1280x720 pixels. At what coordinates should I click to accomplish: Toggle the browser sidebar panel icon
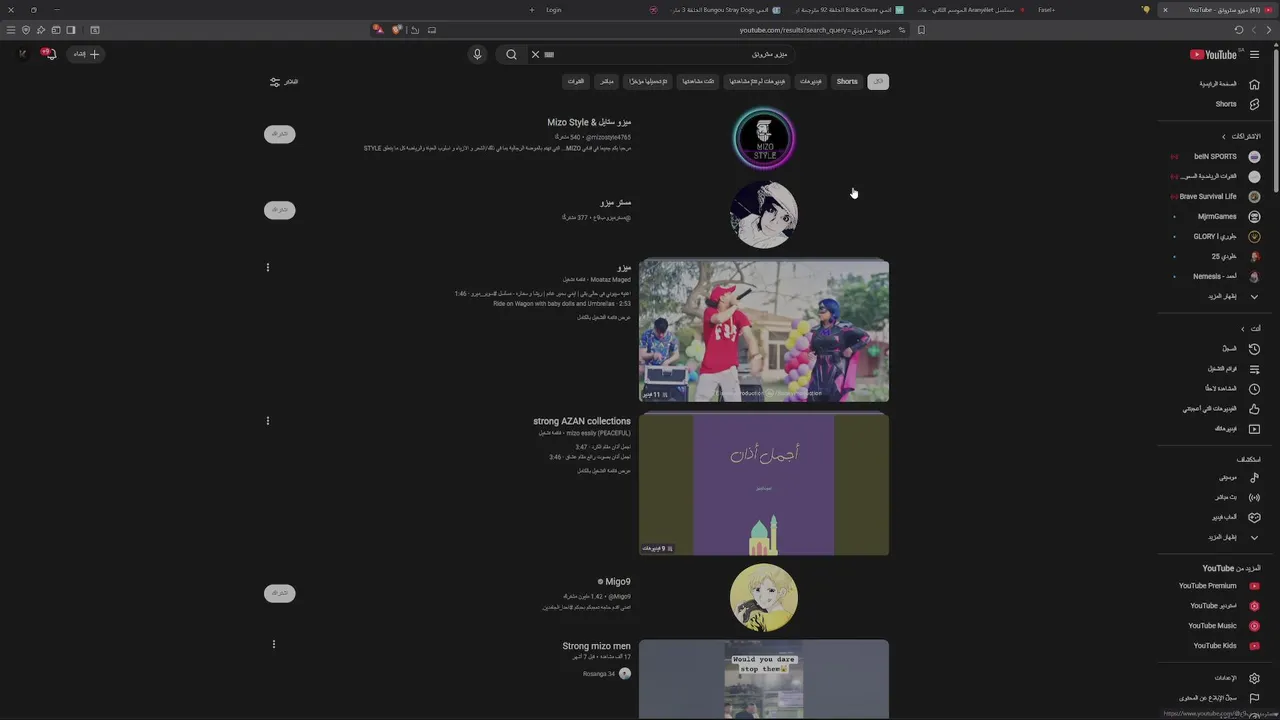[70, 30]
